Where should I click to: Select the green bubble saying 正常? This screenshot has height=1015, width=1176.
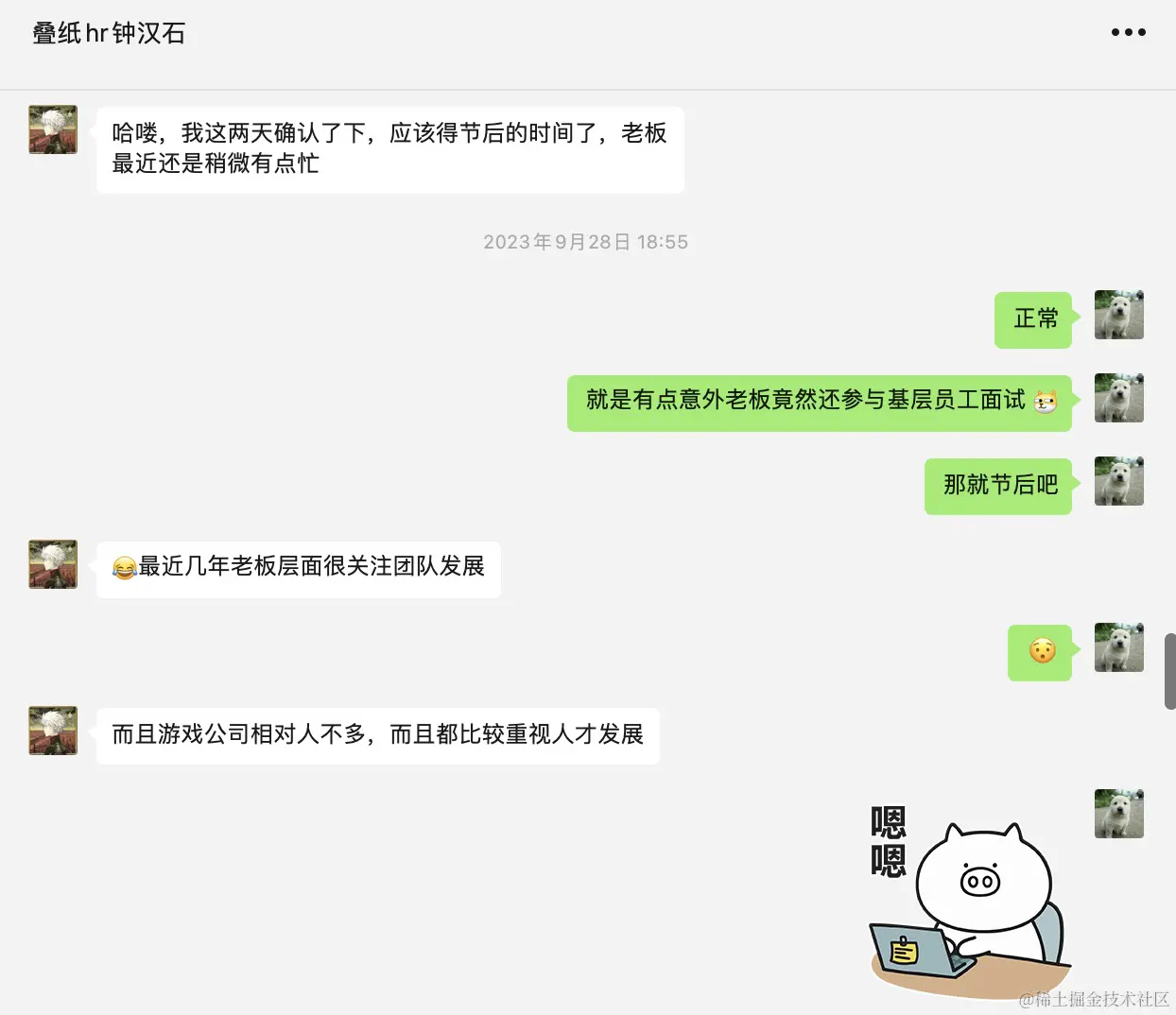tap(1033, 319)
